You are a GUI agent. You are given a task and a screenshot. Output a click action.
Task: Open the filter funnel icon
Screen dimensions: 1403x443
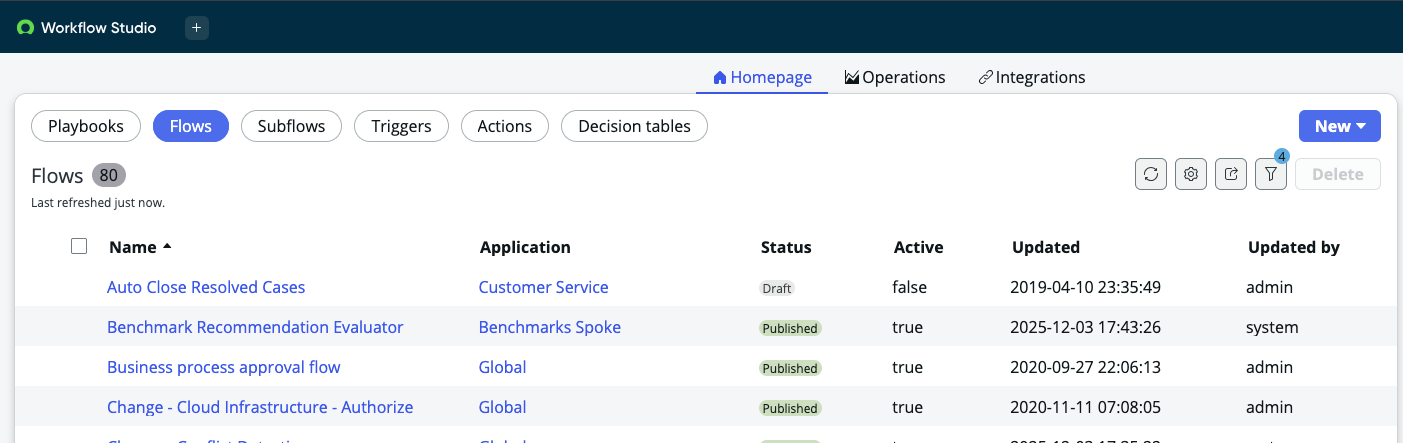[1271, 174]
